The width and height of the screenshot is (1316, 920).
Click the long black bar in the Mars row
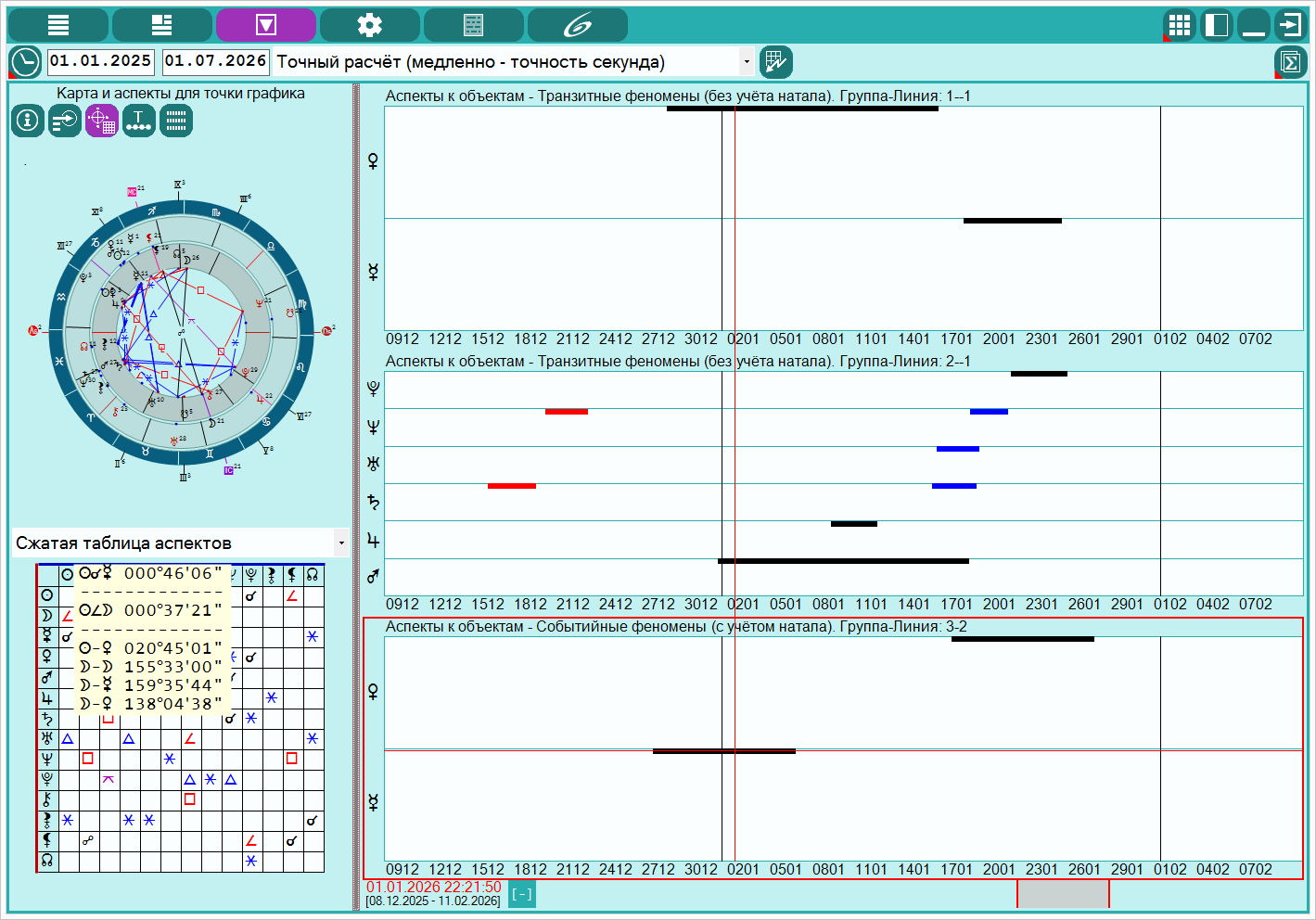843,561
